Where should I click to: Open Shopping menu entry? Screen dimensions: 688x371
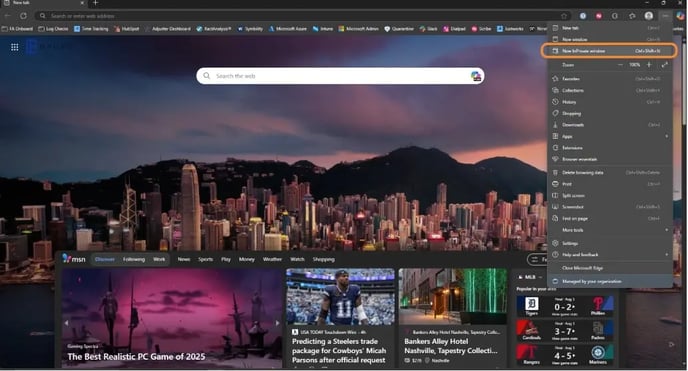point(609,113)
